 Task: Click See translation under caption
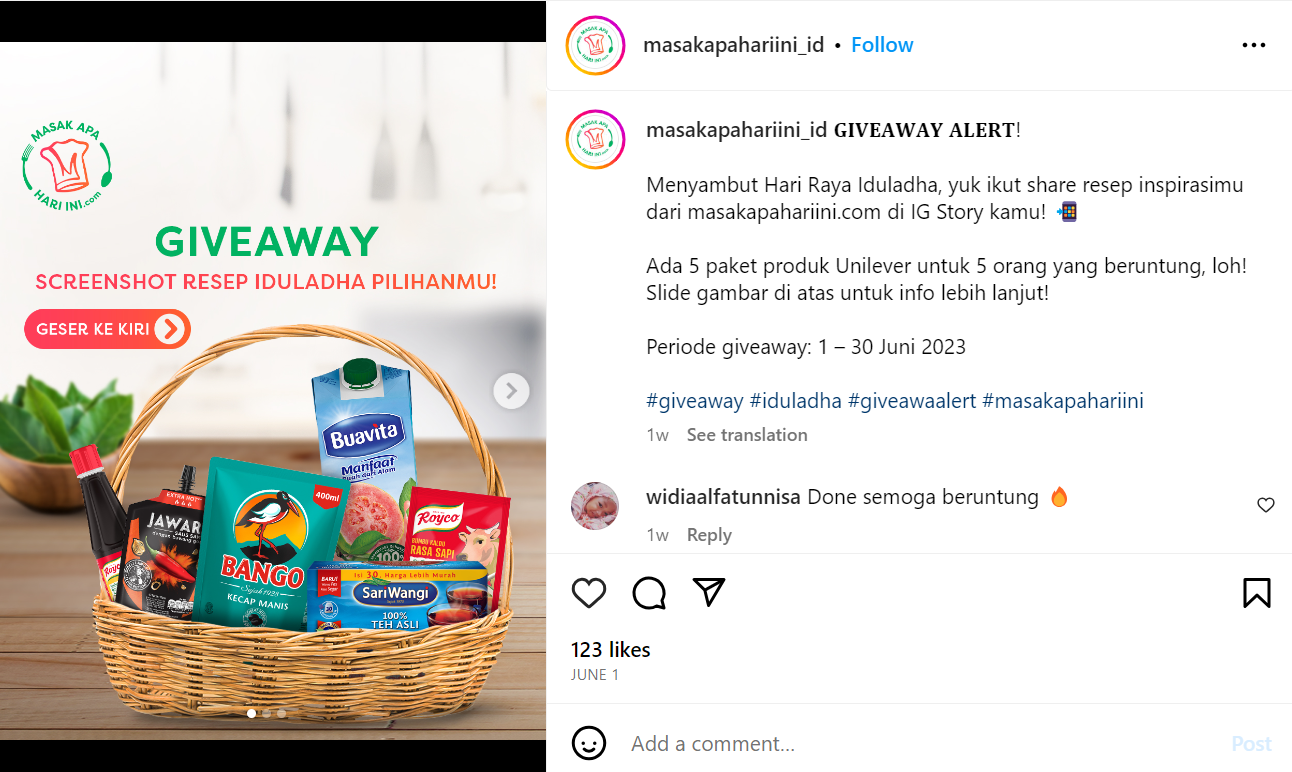click(x=747, y=435)
